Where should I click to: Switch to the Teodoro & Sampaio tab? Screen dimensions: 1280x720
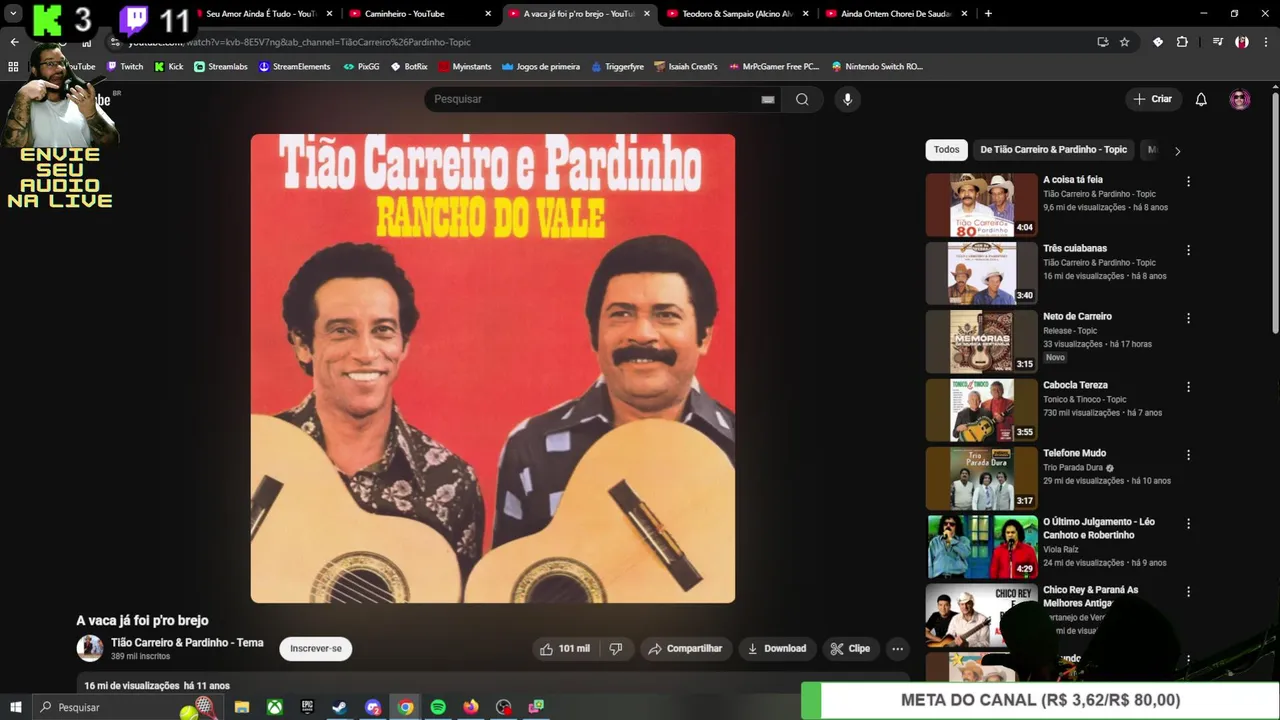pyautogui.click(x=738, y=14)
